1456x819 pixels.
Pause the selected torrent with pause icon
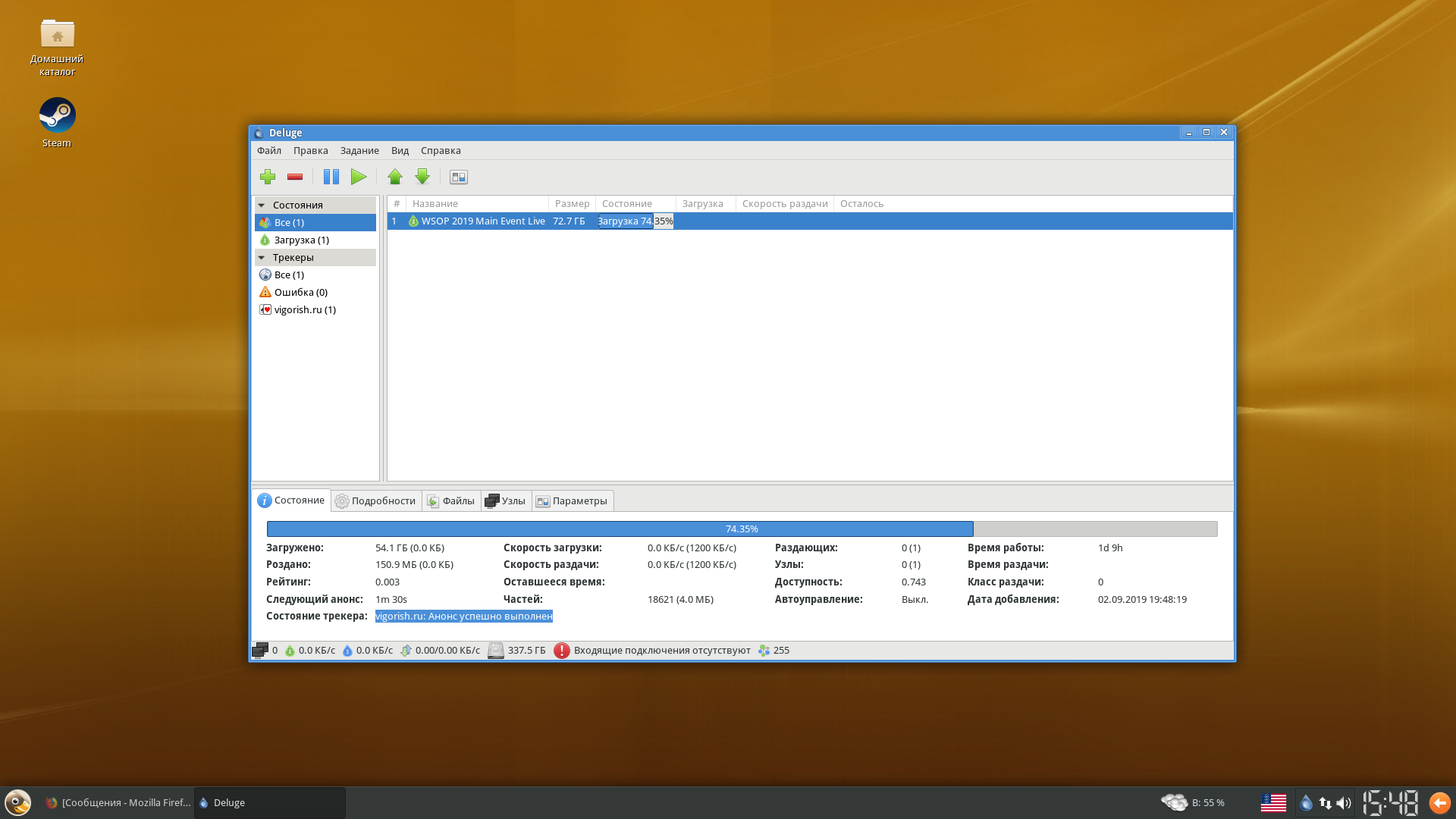[x=331, y=177]
